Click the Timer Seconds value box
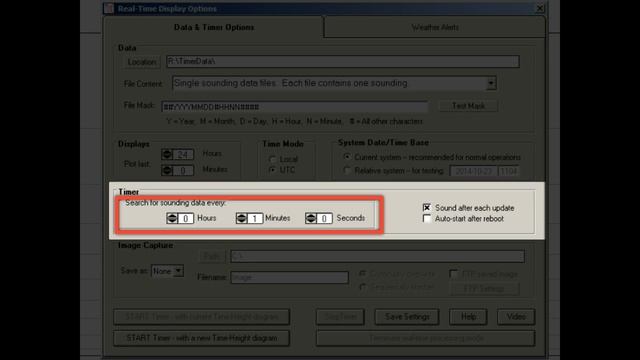 324,218
